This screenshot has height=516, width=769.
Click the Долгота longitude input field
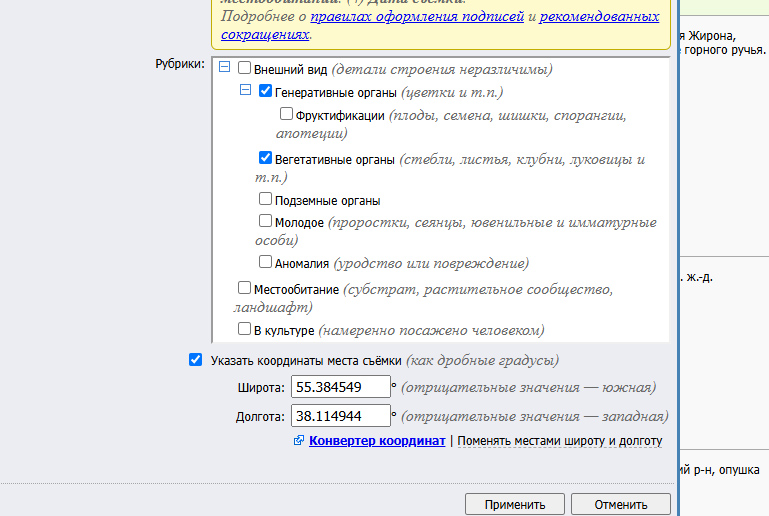coord(340,415)
